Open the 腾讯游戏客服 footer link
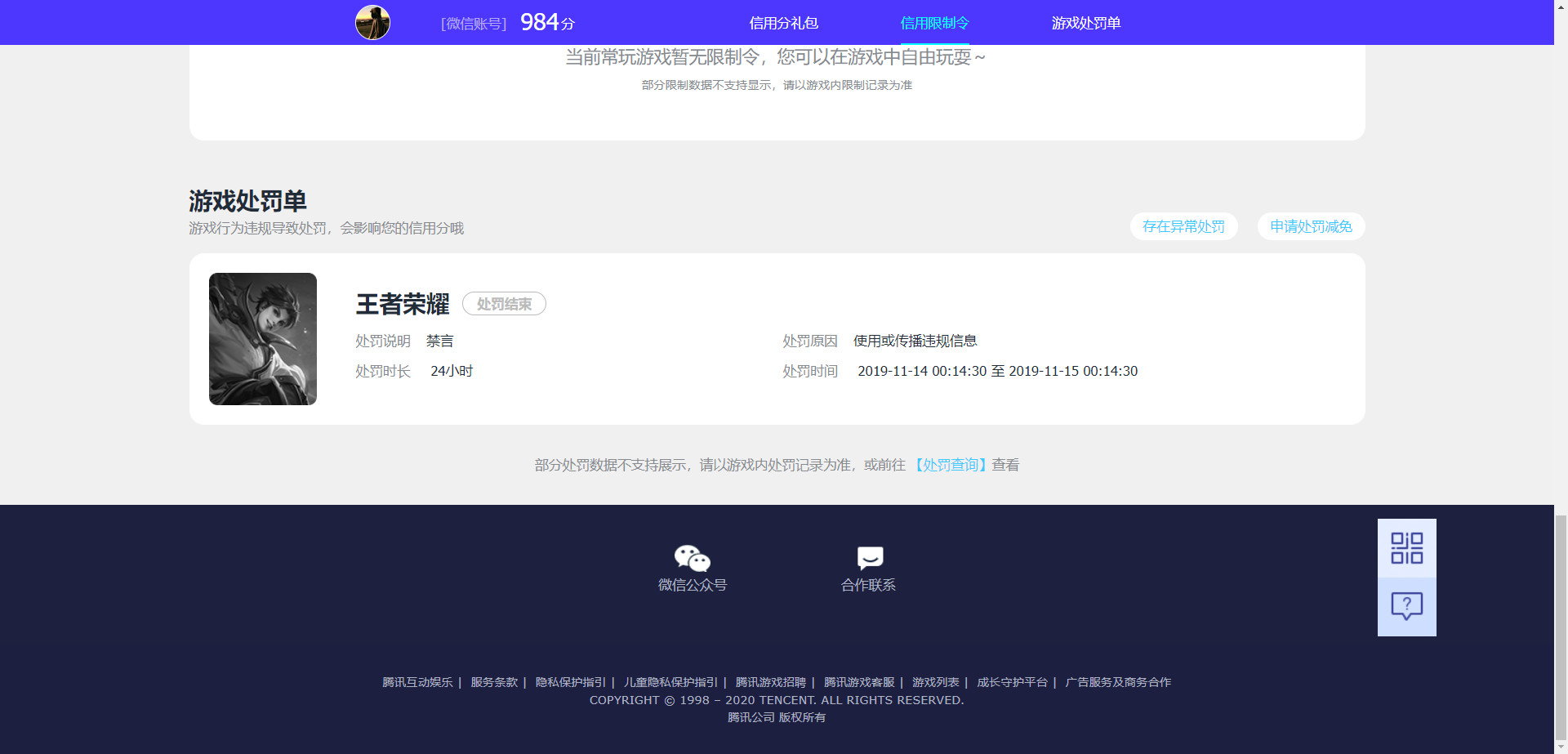 859,682
